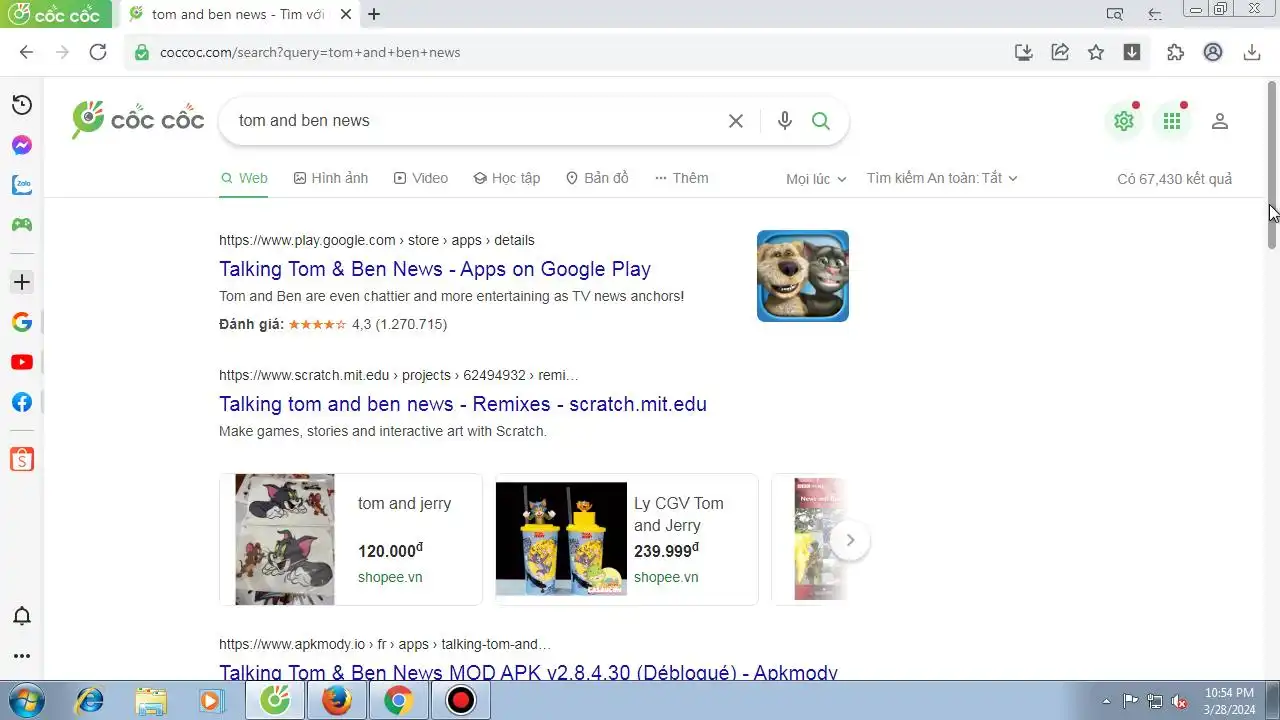Screen dimensions: 1280x720
Task: Open Facebook from the sidebar
Action: pyautogui.click(x=21, y=402)
